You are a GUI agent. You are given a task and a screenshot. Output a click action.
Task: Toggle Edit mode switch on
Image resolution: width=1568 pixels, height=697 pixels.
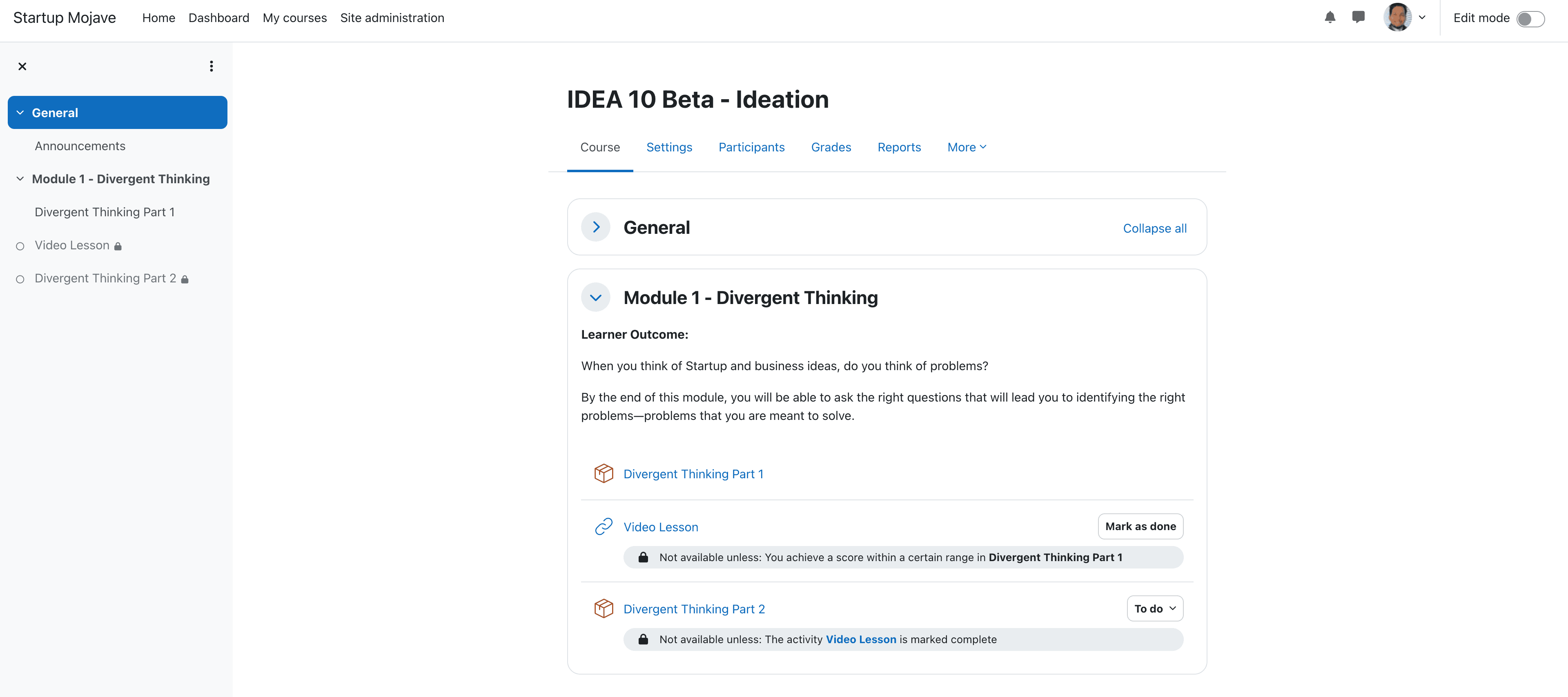(x=1530, y=19)
